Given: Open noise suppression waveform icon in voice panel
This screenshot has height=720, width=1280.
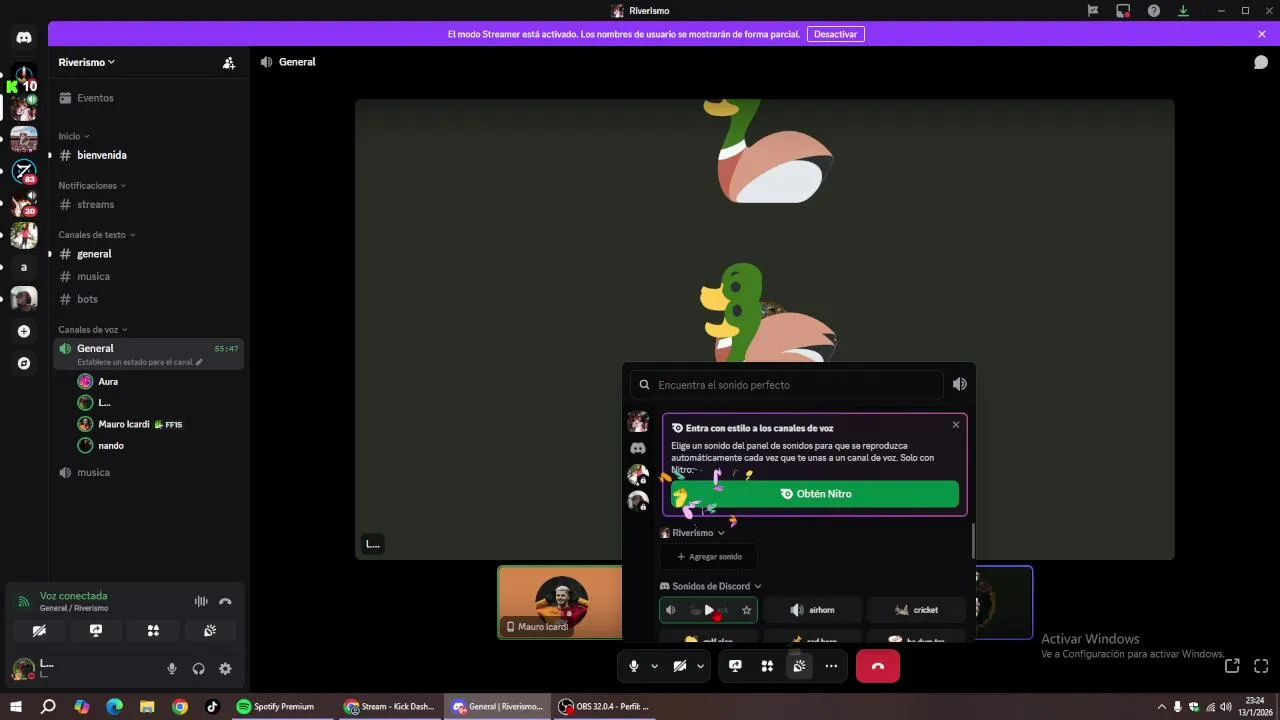Looking at the screenshot, I should tap(201, 601).
